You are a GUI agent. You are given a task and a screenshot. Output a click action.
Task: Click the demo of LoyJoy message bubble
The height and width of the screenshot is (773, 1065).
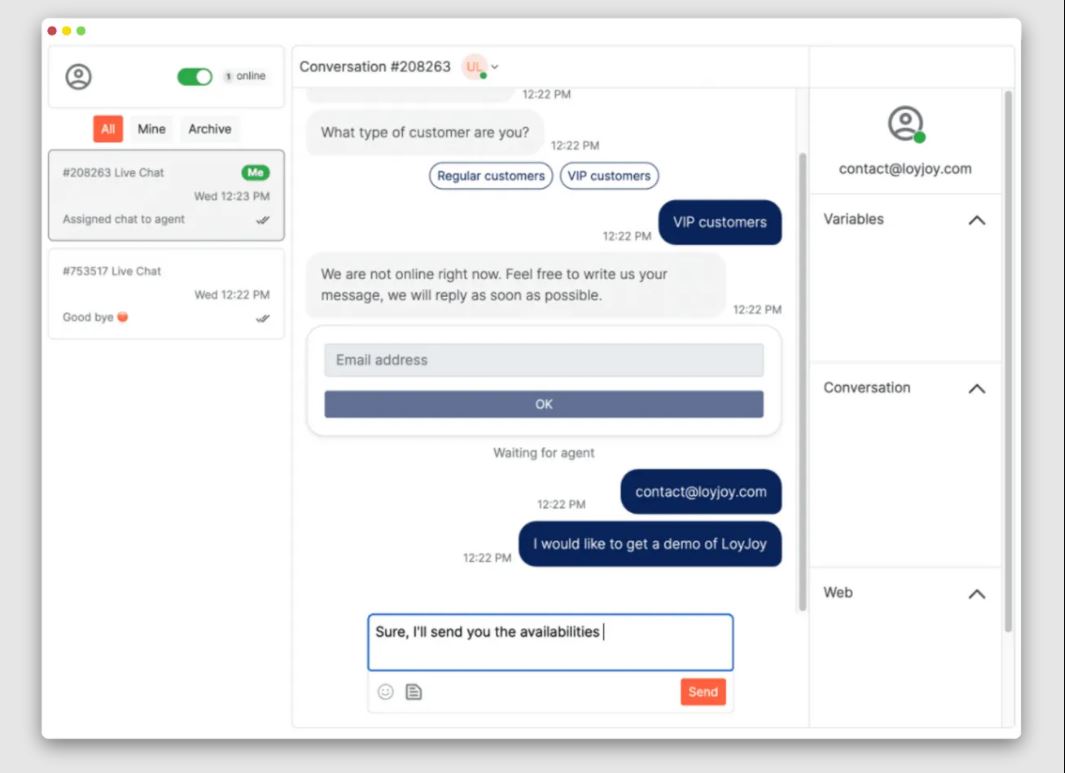[x=650, y=544]
